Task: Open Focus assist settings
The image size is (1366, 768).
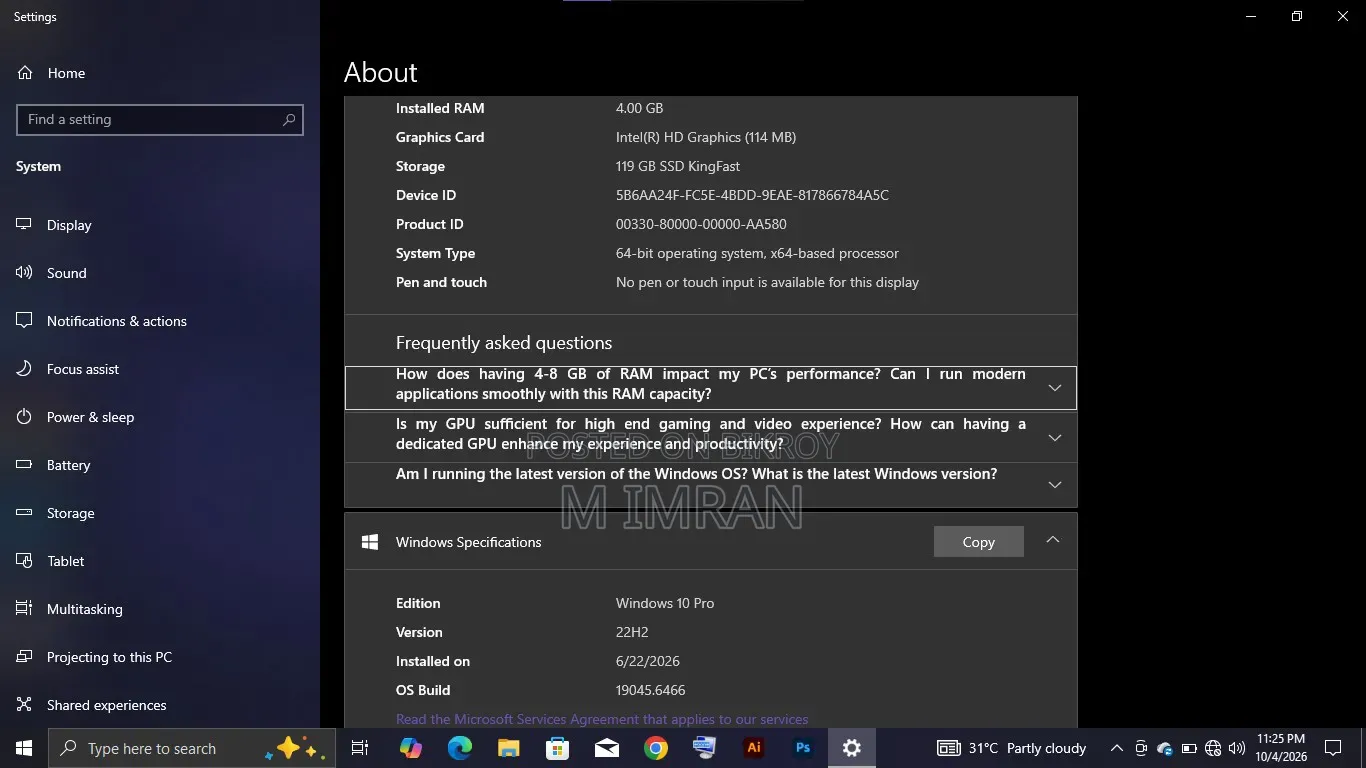Action: coord(160,369)
